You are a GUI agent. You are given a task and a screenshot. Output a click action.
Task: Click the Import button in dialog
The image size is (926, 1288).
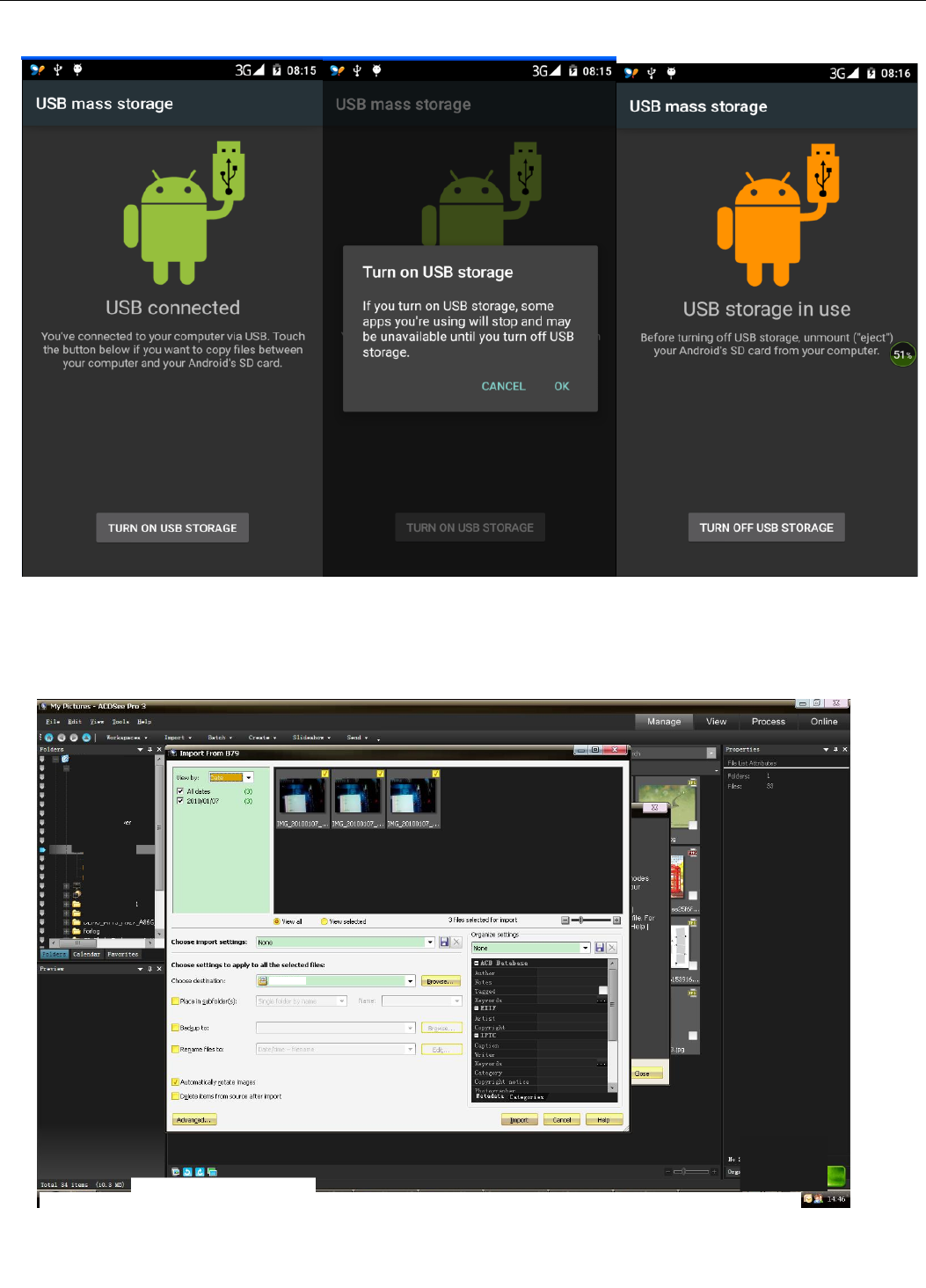pyautogui.click(x=519, y=1120)
